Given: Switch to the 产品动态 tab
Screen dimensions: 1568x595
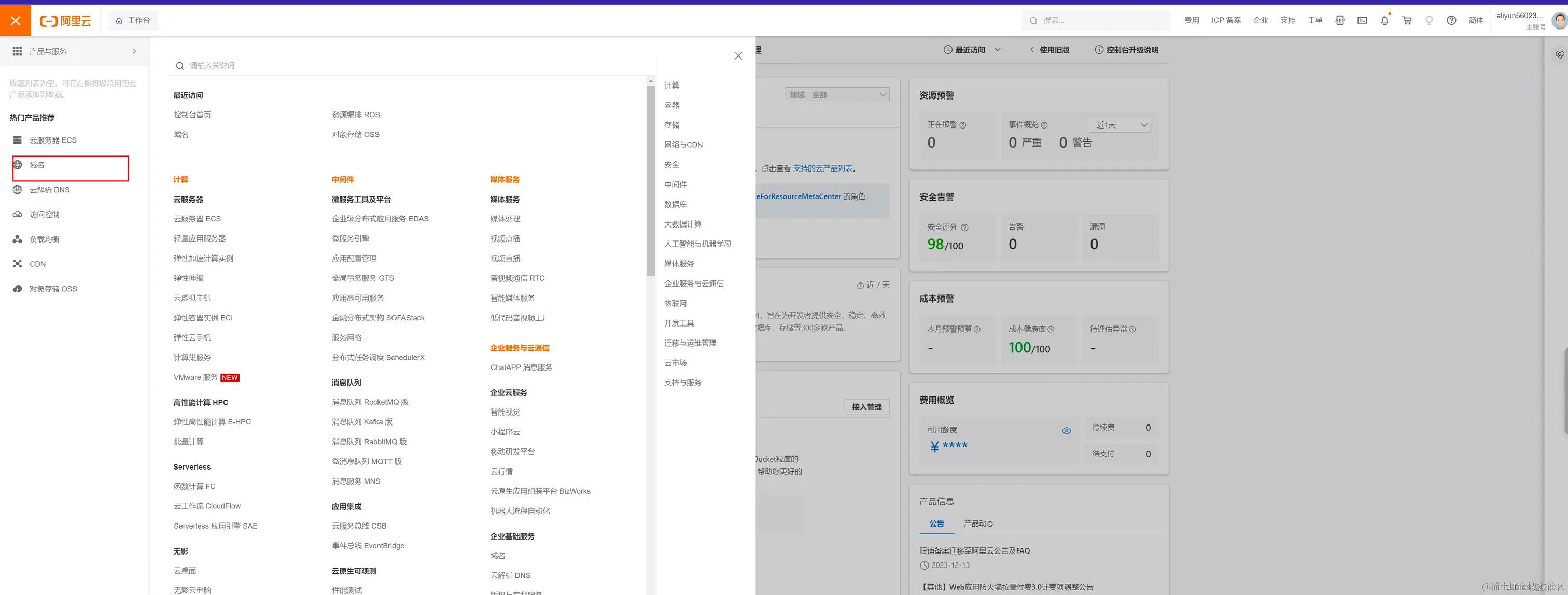Looking at the screenshot, I should tap(978, 523).
